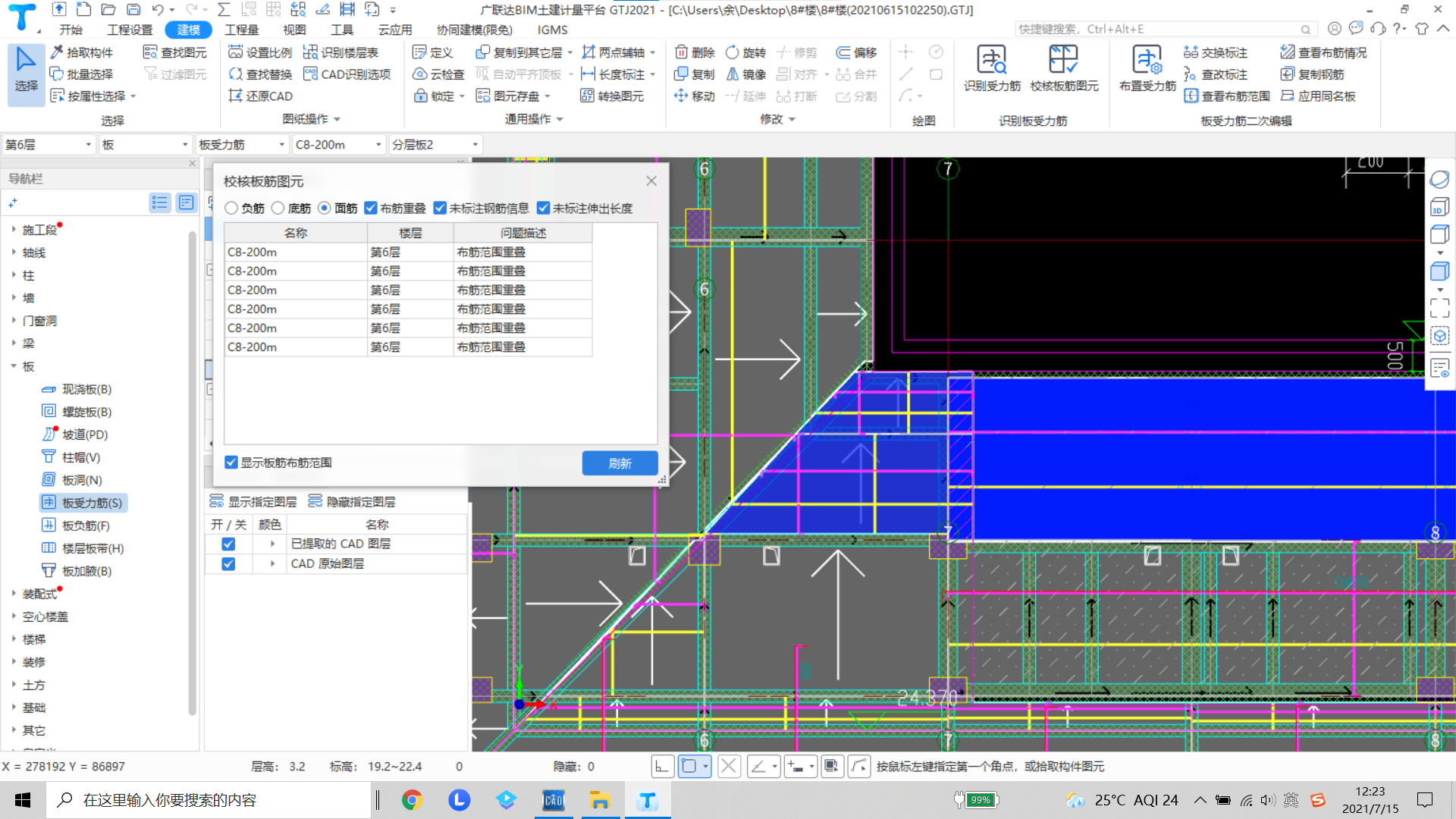Click 拾取构件 pick component tool
This screenshot has height=819, width=1456.
pyautogui.click(x=82, y=52)
